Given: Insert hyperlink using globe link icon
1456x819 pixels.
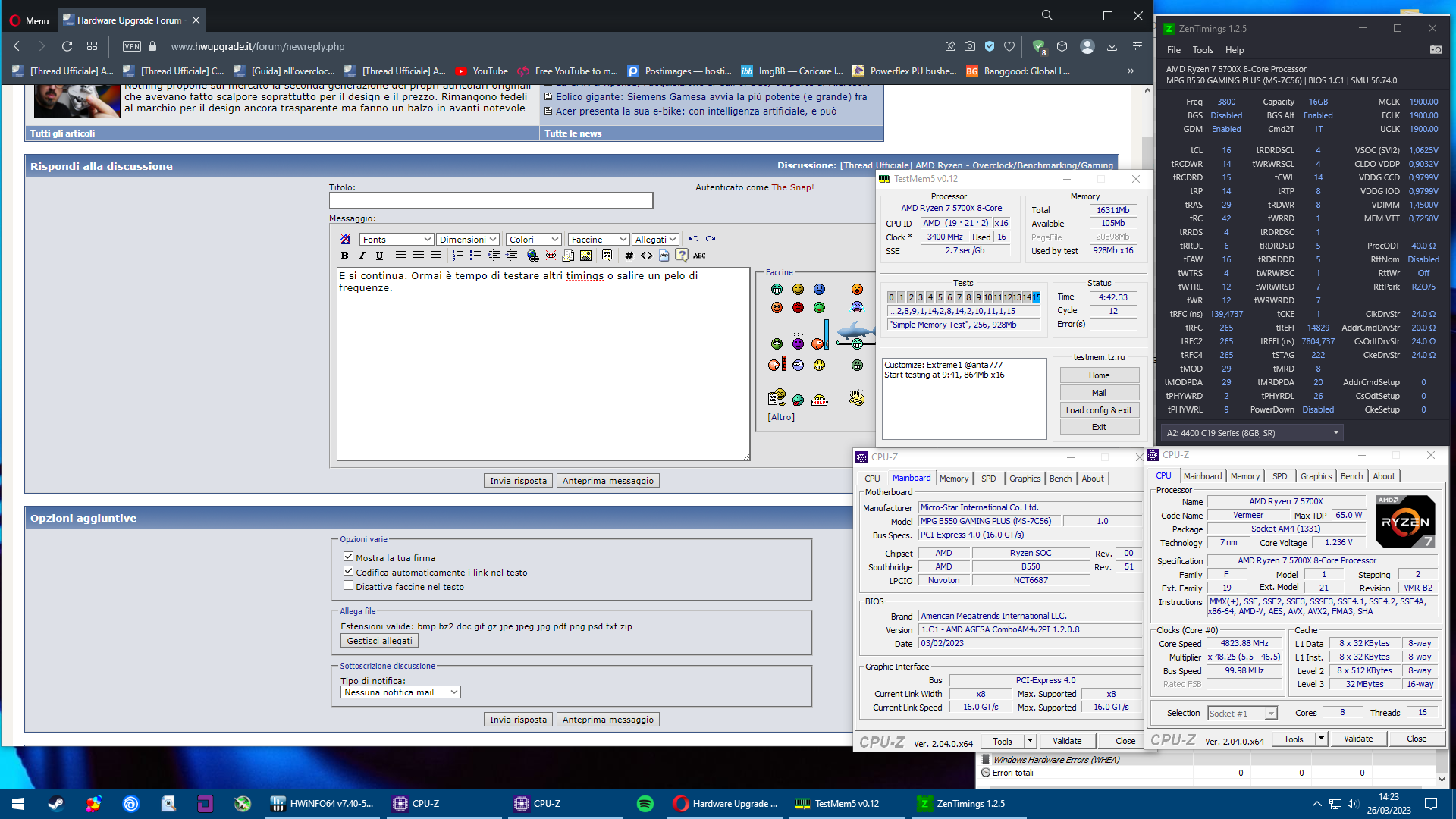Looking at the screenshot, I should click(x=532, y=256).
